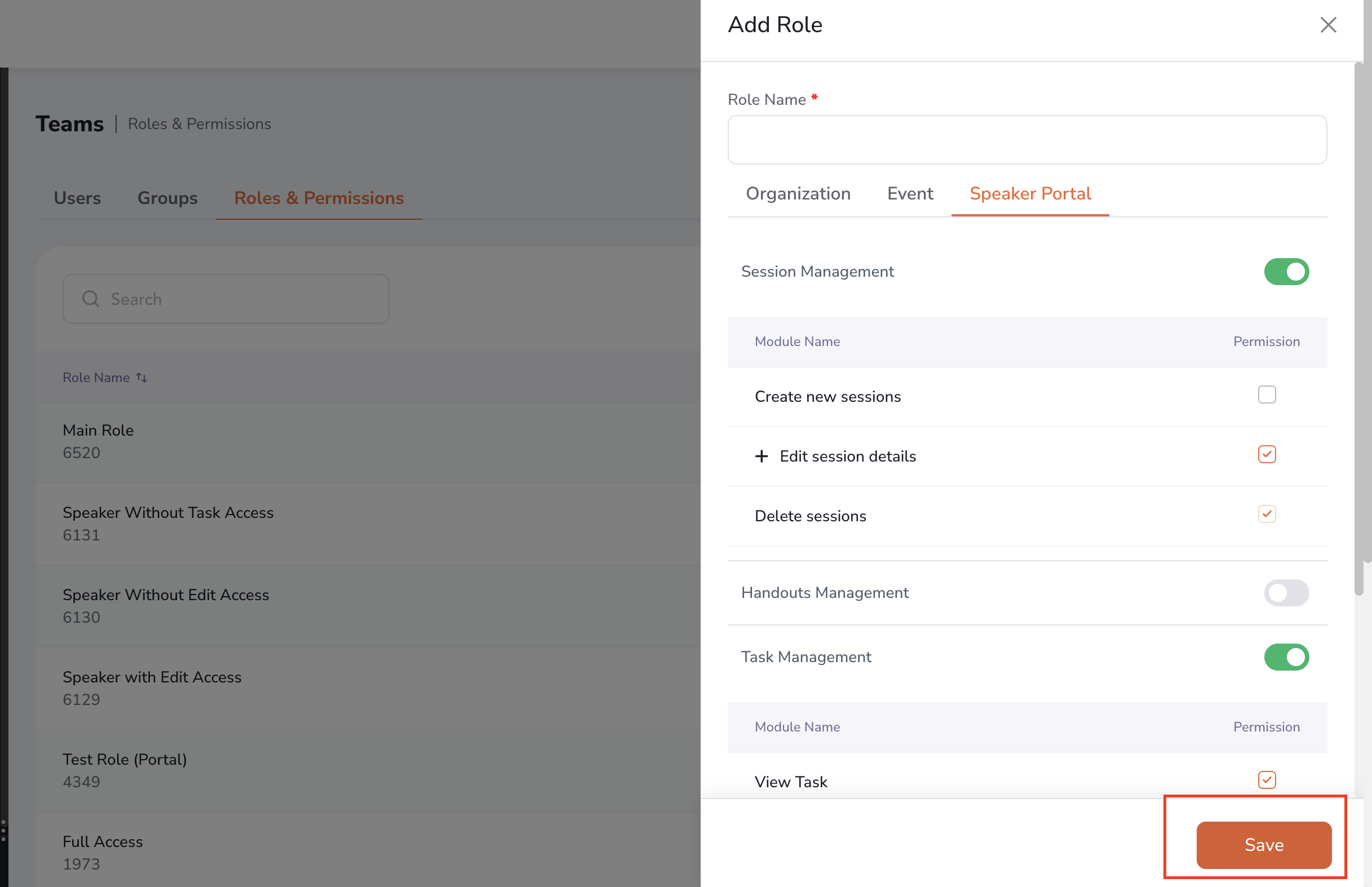Click the search magnifier icon

tap(90, 298)
